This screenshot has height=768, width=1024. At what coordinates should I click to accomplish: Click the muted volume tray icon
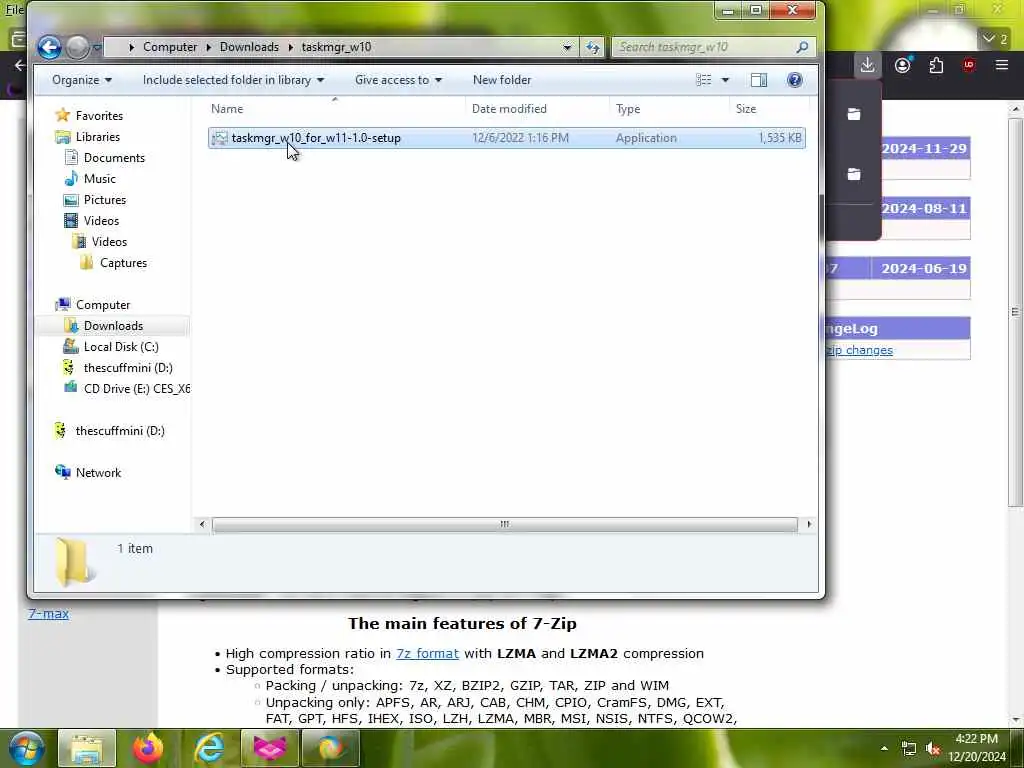point(933,748)
